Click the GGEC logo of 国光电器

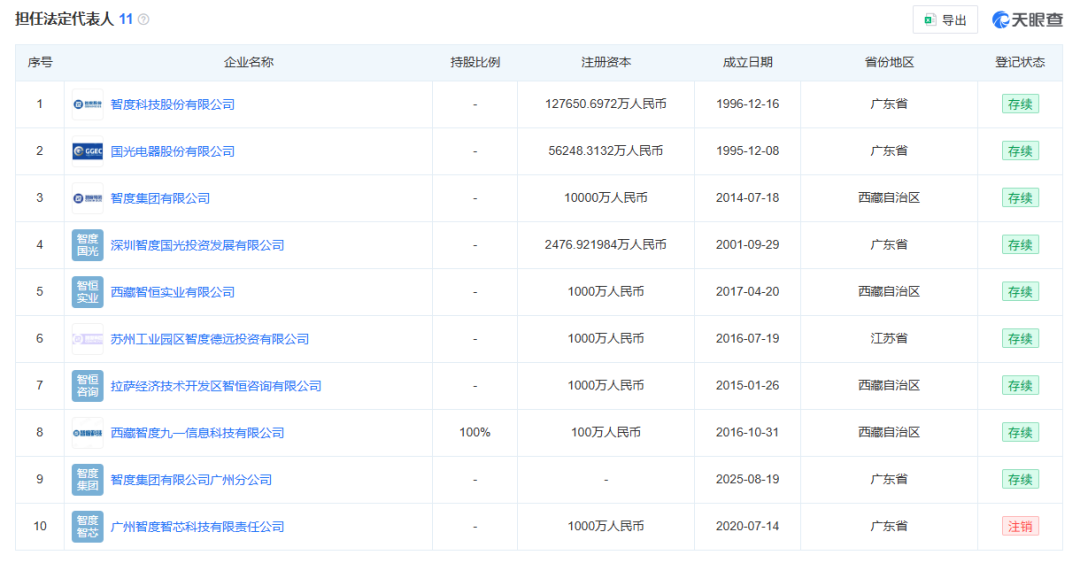pyautogui.click(x=87, y=151)
